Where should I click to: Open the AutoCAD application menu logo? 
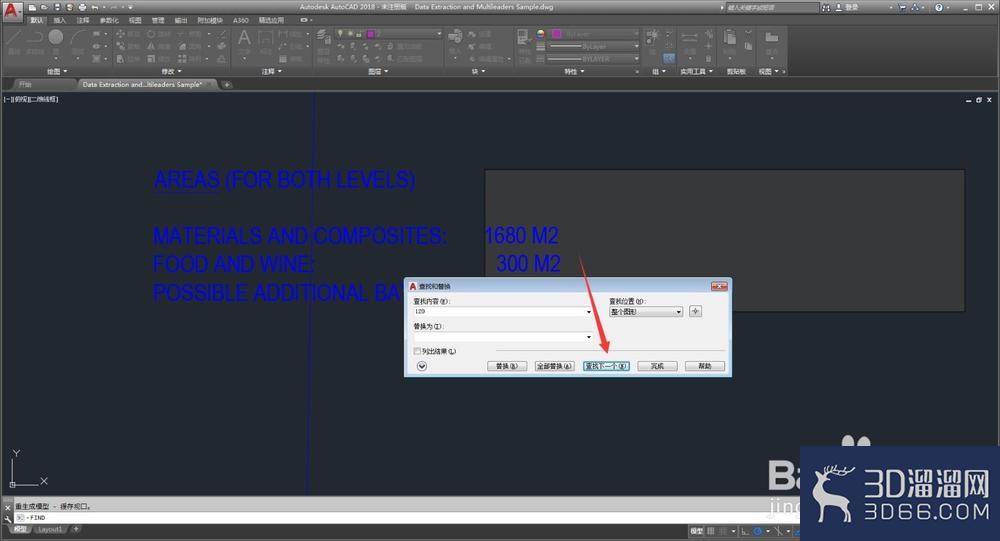13,12
